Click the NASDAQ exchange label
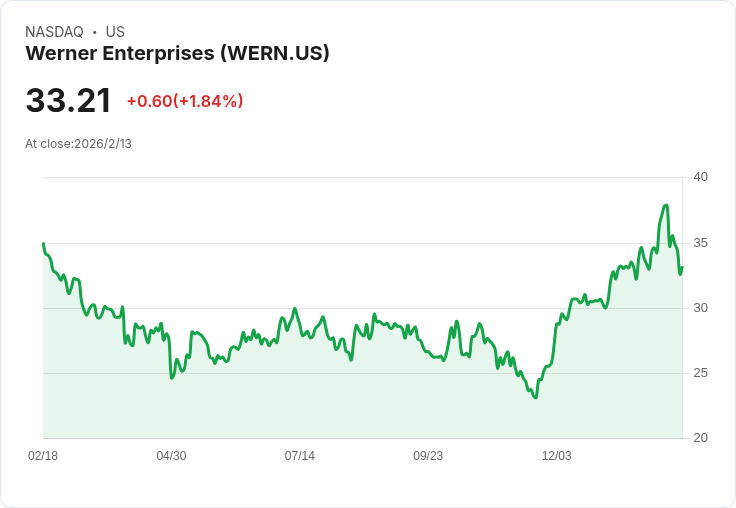The image size is (736, 508). (x=54, y=32)
